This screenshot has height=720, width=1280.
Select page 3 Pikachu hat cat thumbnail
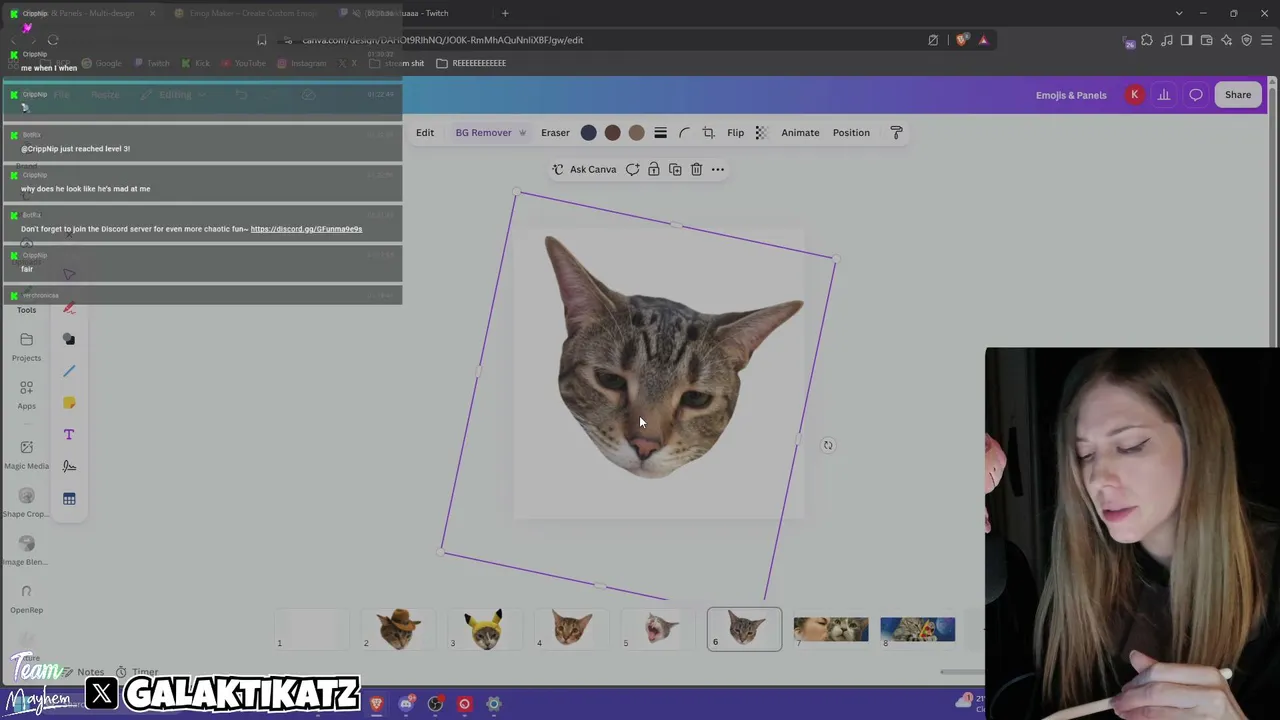pyautogui.click(x=485, y=629)
